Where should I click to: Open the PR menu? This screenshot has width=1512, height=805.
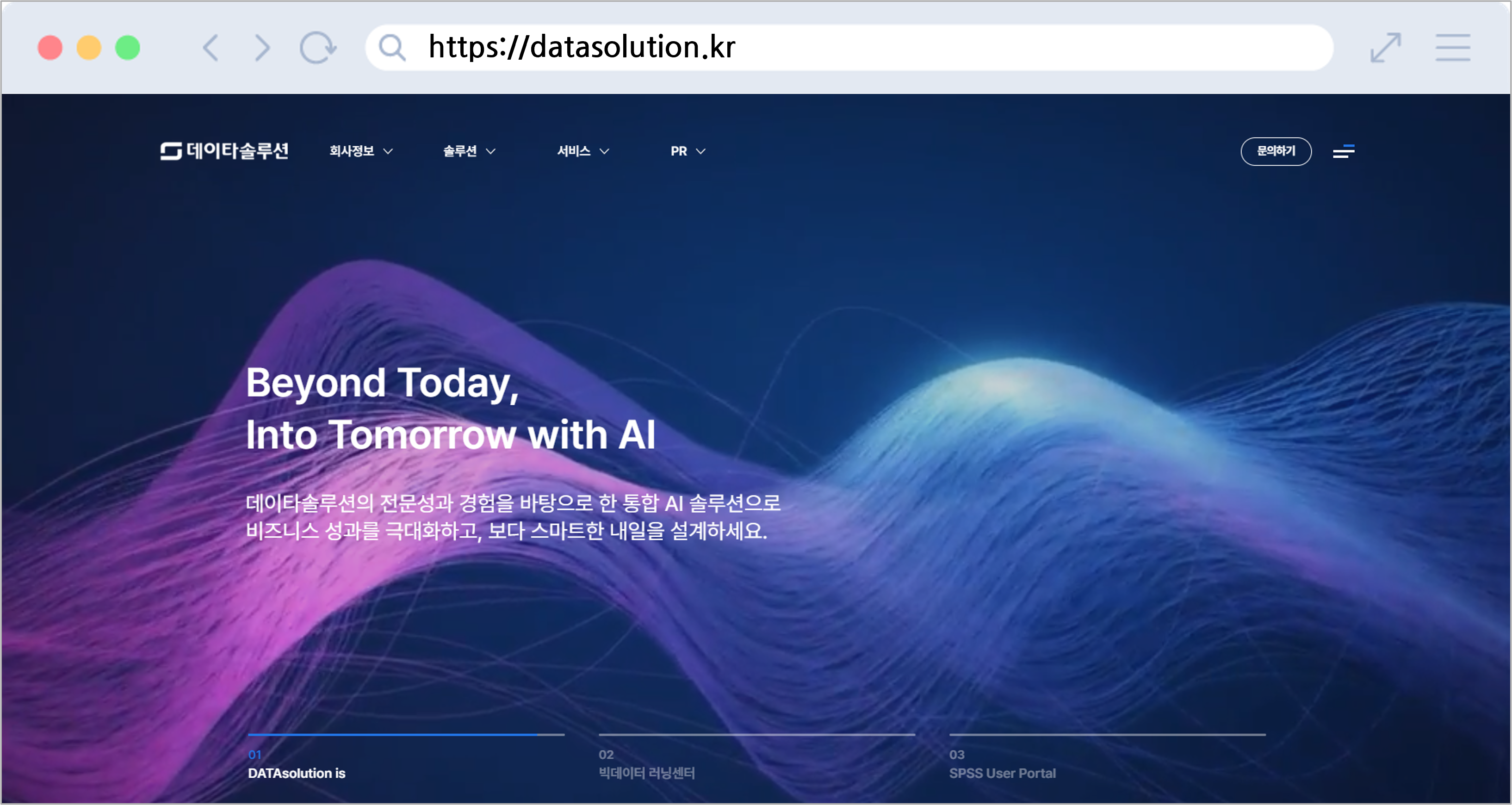pyautogui.click(x=679, y=151)
